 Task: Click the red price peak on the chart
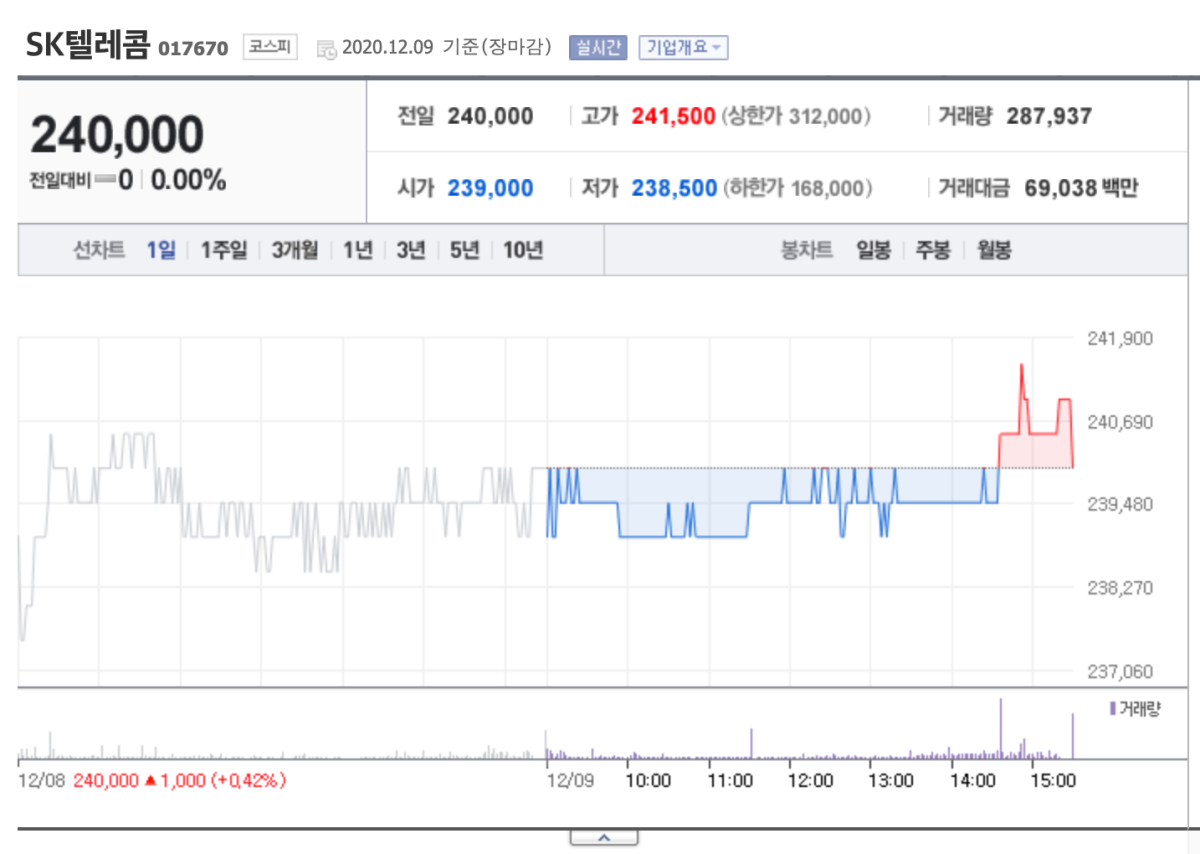pyautogui.click(x=1021, y=367)
